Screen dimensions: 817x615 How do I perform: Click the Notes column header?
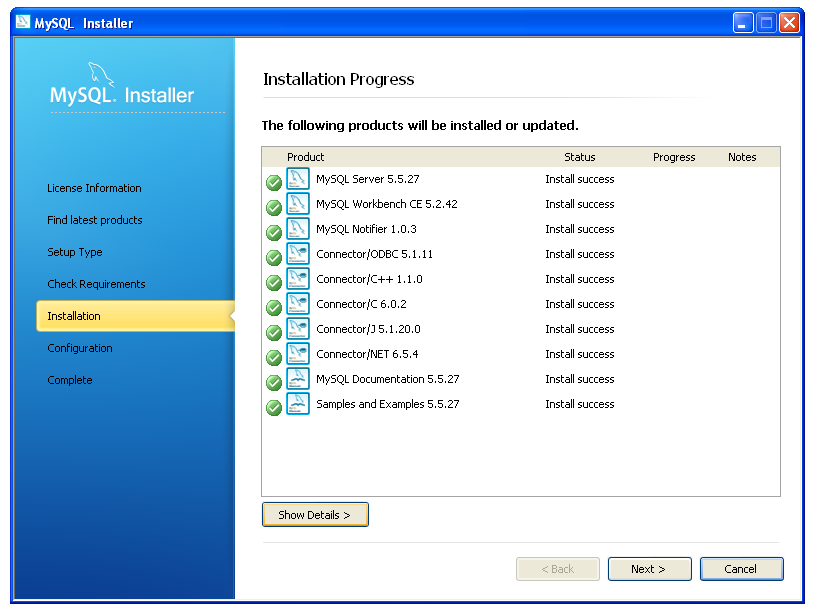pos(742,157)
